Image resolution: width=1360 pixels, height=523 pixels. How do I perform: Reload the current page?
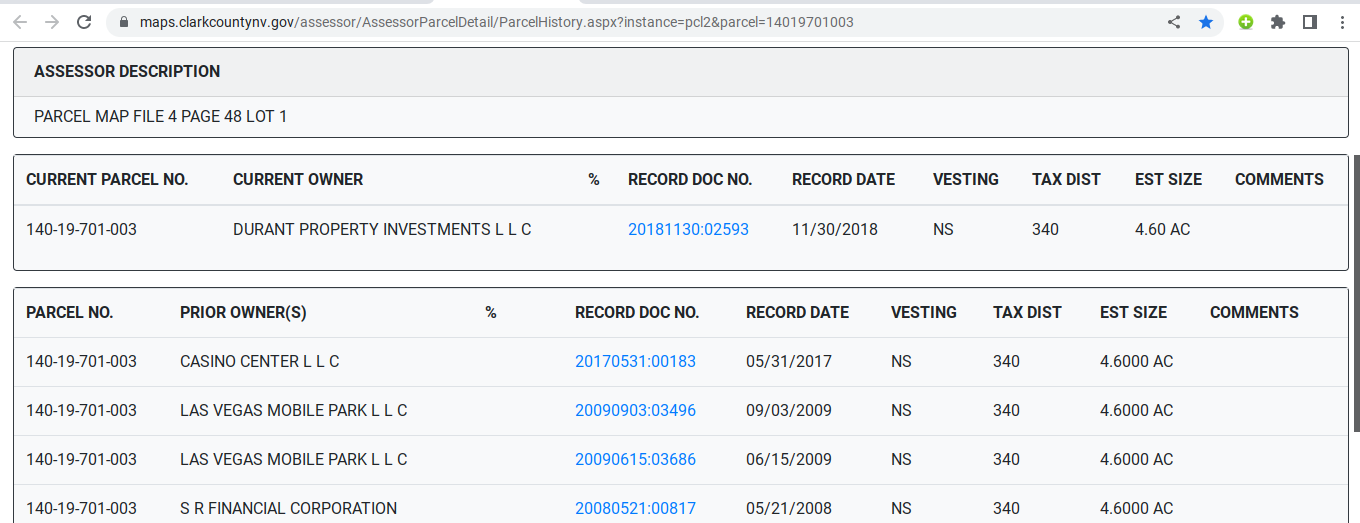[85, 22]
